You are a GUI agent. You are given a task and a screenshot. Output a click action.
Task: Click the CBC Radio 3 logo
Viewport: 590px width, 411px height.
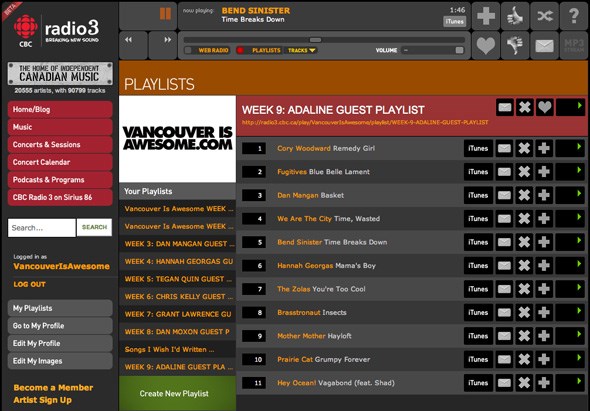[x=56, y=31]
